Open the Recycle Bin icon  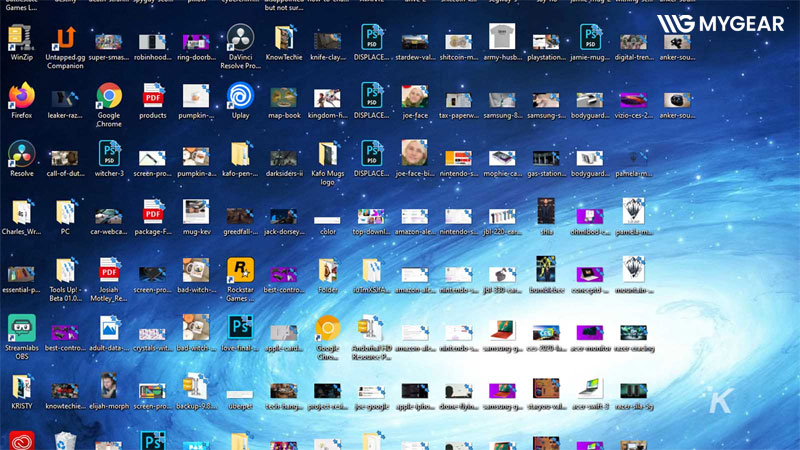click(65, 440)
